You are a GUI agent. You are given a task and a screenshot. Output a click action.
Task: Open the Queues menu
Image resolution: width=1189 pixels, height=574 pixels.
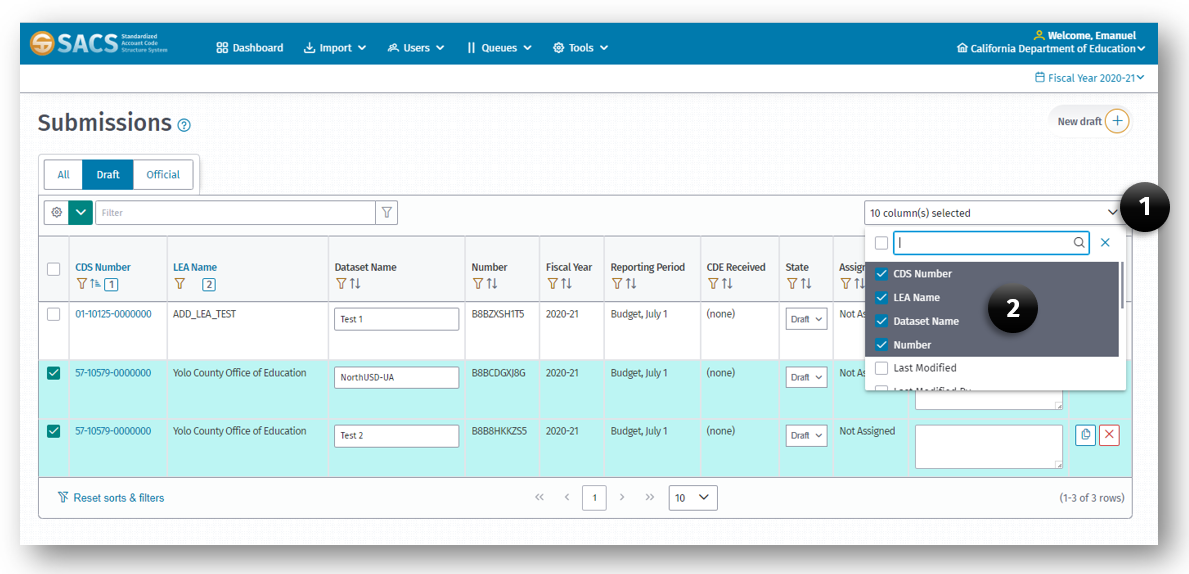coord(499,47)
